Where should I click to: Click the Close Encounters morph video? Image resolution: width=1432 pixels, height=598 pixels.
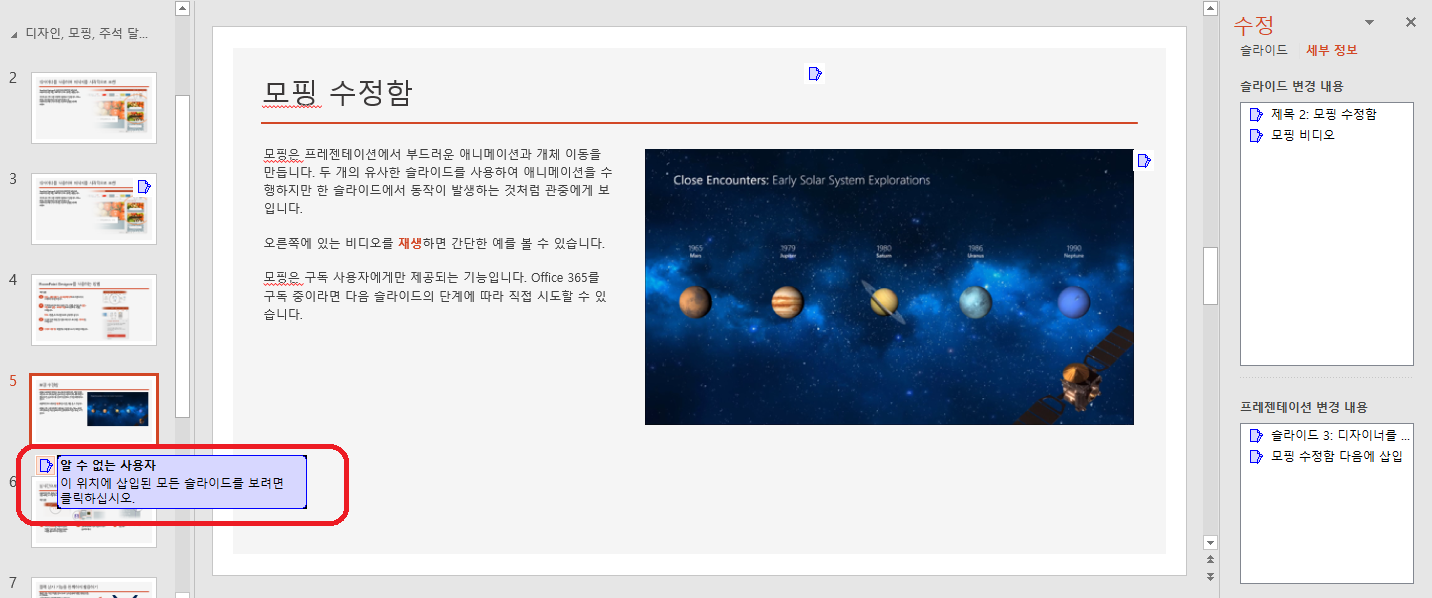coord(889,287)
